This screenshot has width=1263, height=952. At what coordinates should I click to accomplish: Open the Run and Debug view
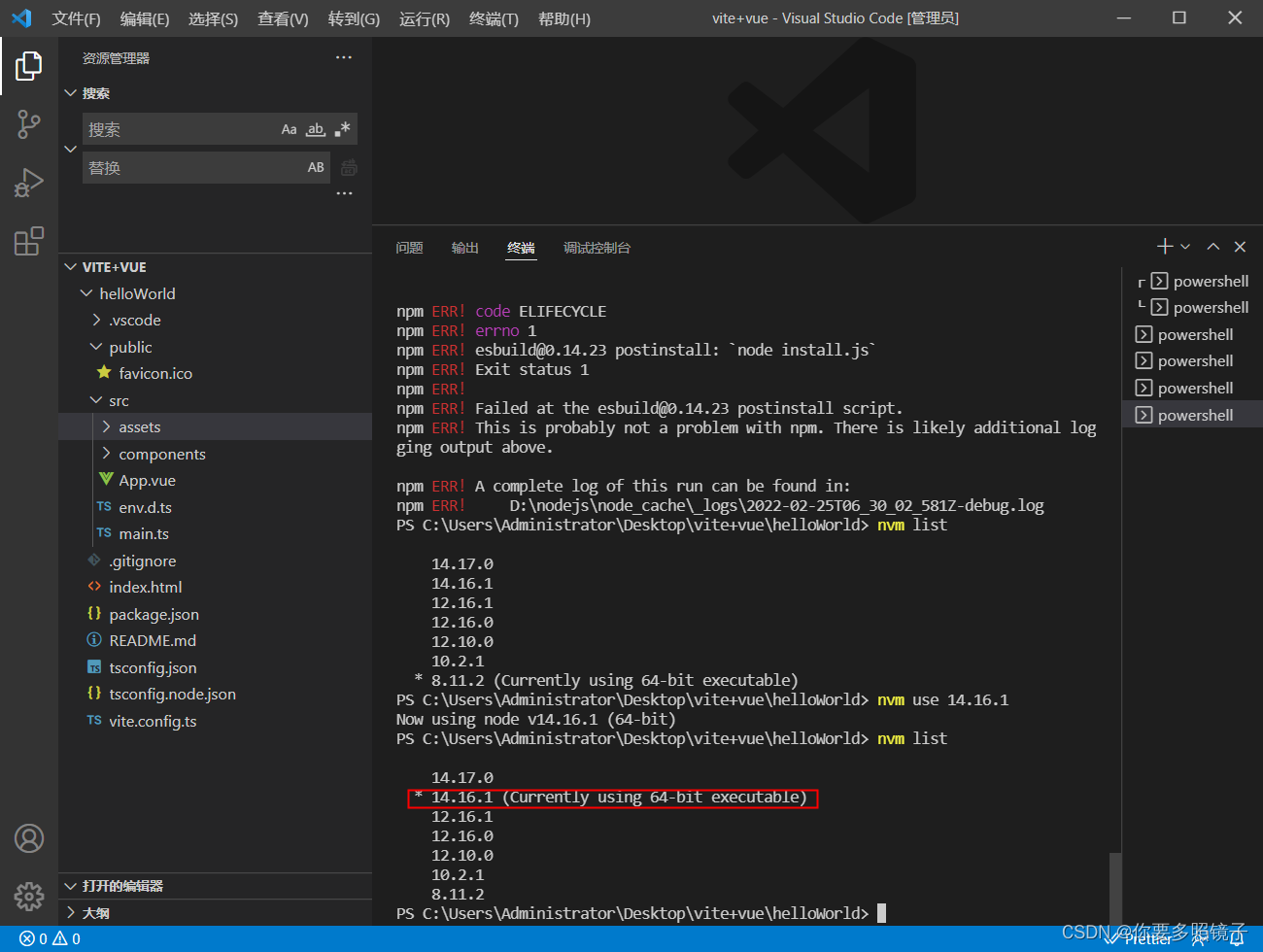[x=29, y=183]
